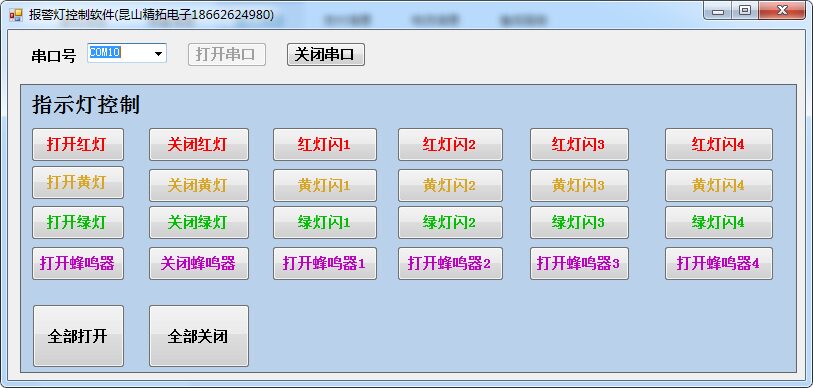Turn off green light with 关闭绿灯

tap(199, 223)
